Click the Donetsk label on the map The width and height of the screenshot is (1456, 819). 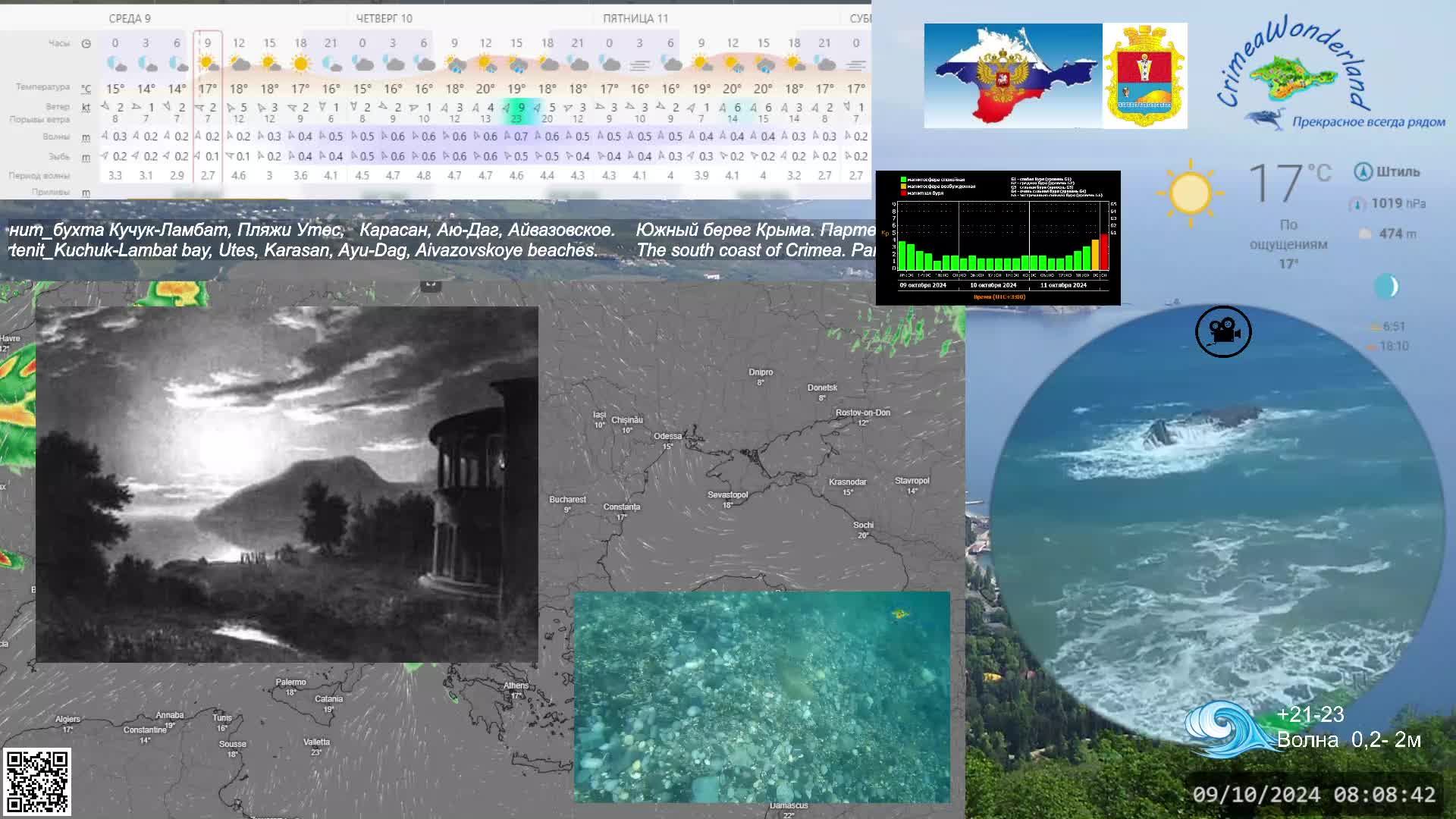point(822,388)
